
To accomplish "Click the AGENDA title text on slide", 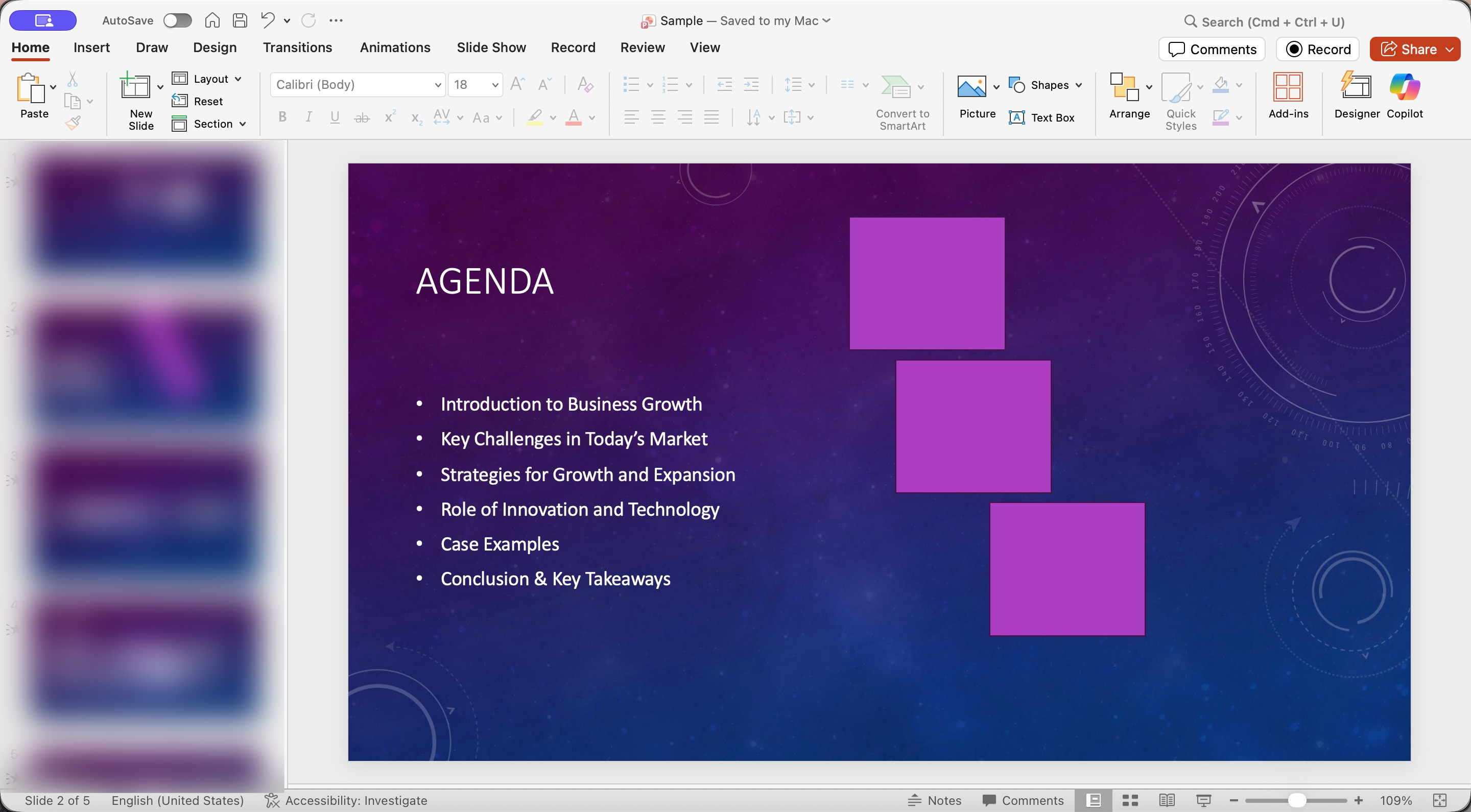I will (x=485, y=281).
